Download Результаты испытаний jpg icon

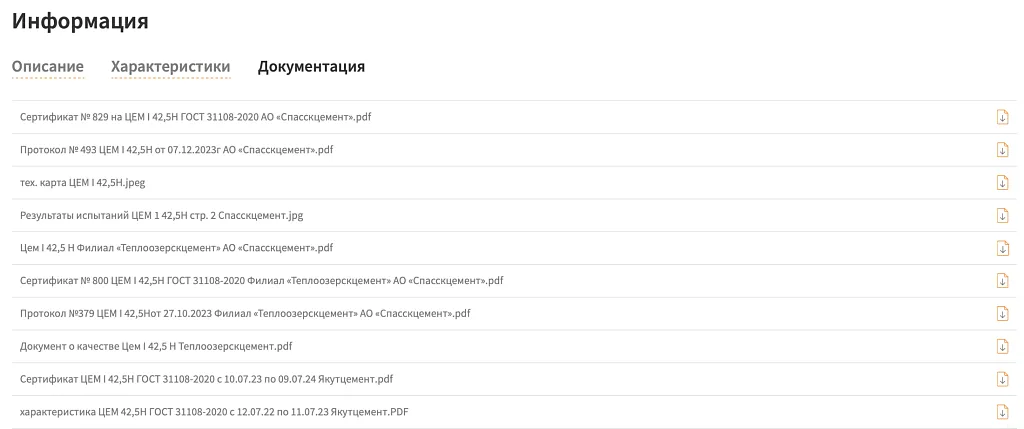pyautogui.click(x=1002, y=215)
